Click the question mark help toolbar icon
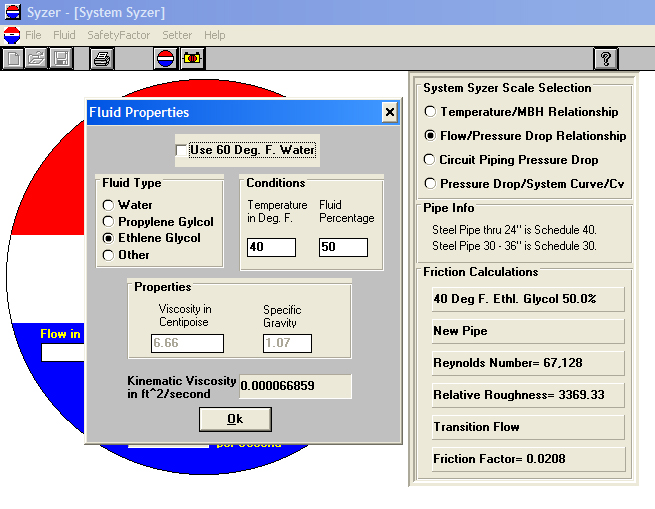Screen dimensions: 655x509 pyautogui.click(x=606, y=59)
